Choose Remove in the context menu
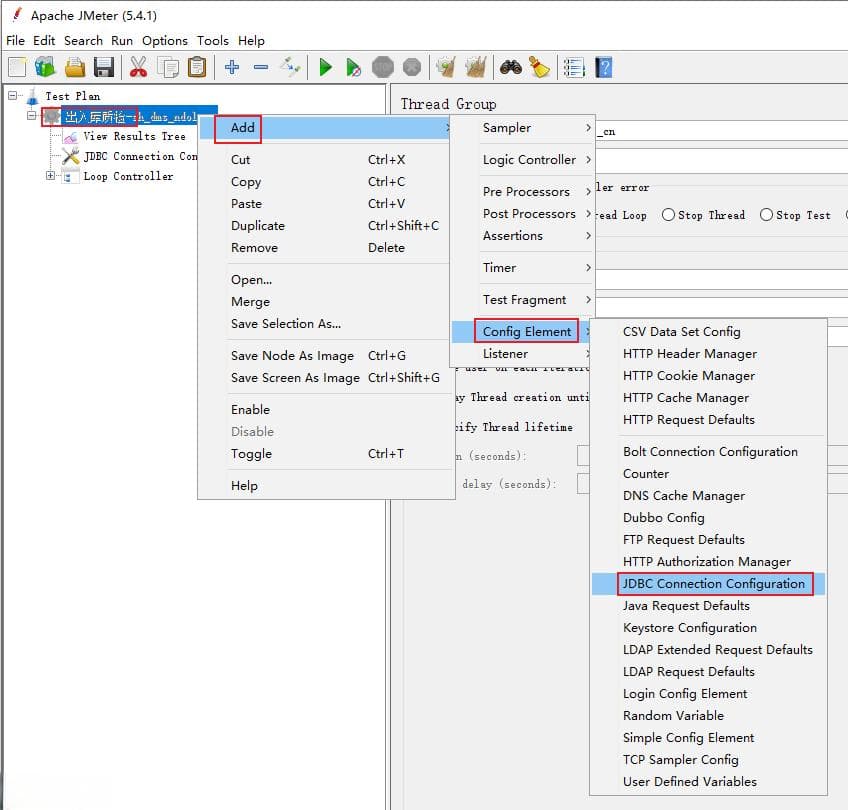This screenshot has width=848, height=810. [x=324, y=248]
